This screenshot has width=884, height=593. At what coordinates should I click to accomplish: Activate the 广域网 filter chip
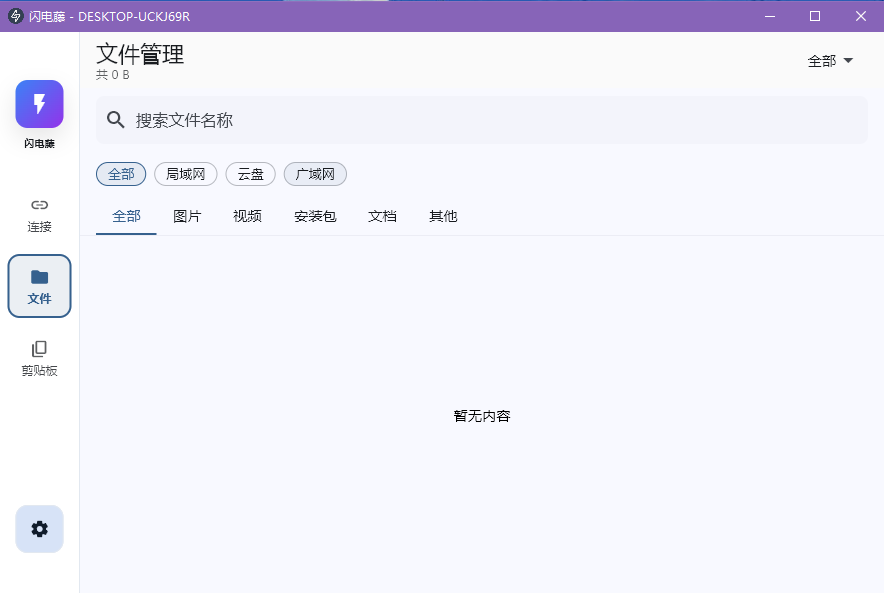(x=315, y=174)
